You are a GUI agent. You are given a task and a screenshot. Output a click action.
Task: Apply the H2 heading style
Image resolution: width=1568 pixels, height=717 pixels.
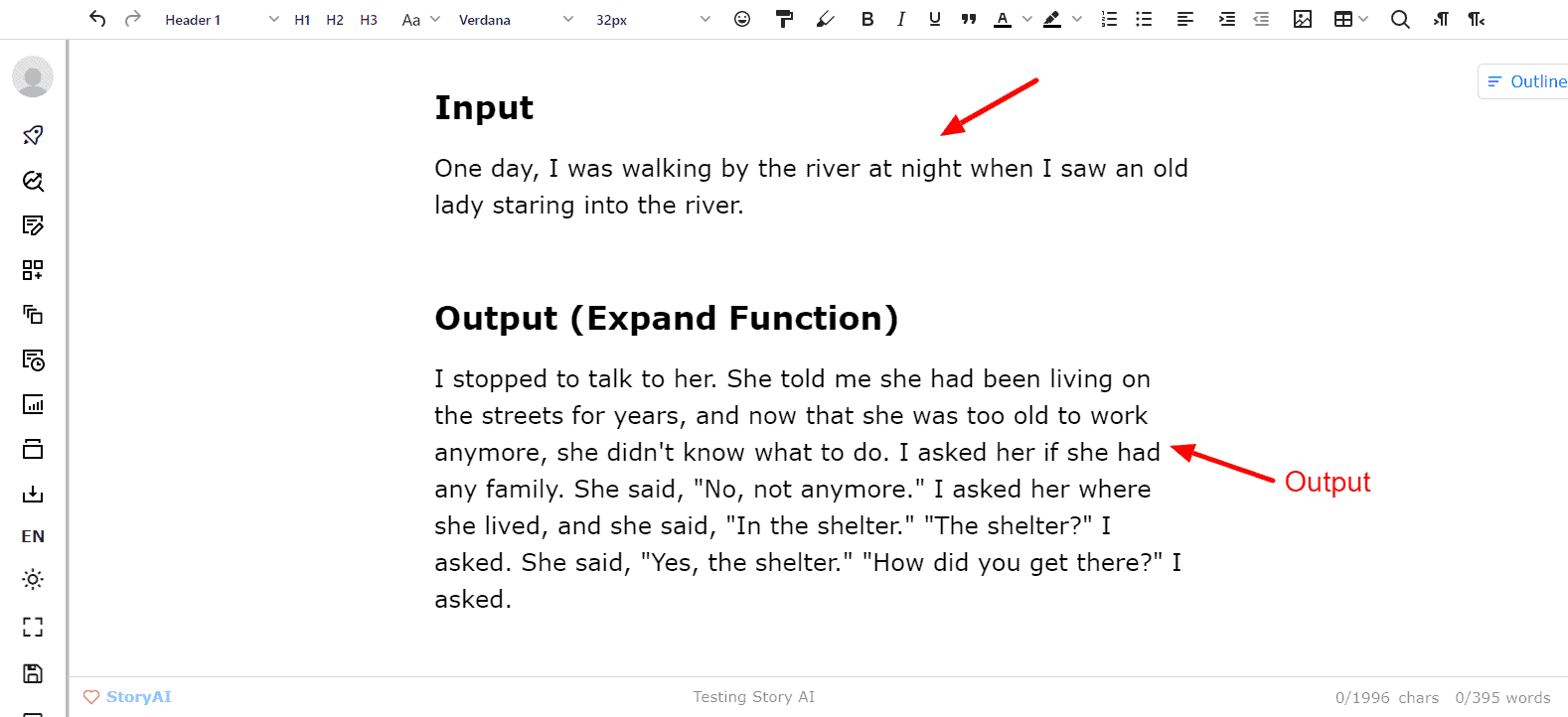coord(335,20)
